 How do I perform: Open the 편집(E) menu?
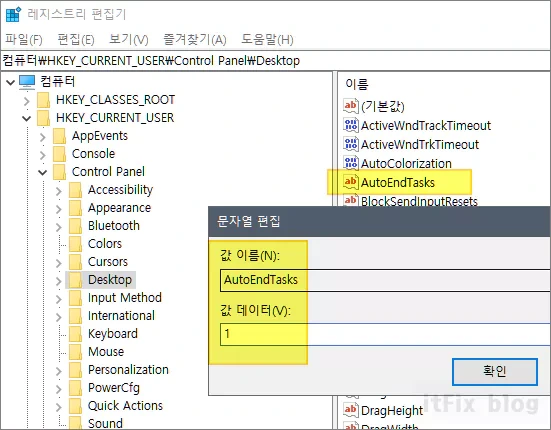(x=76, y=39)
